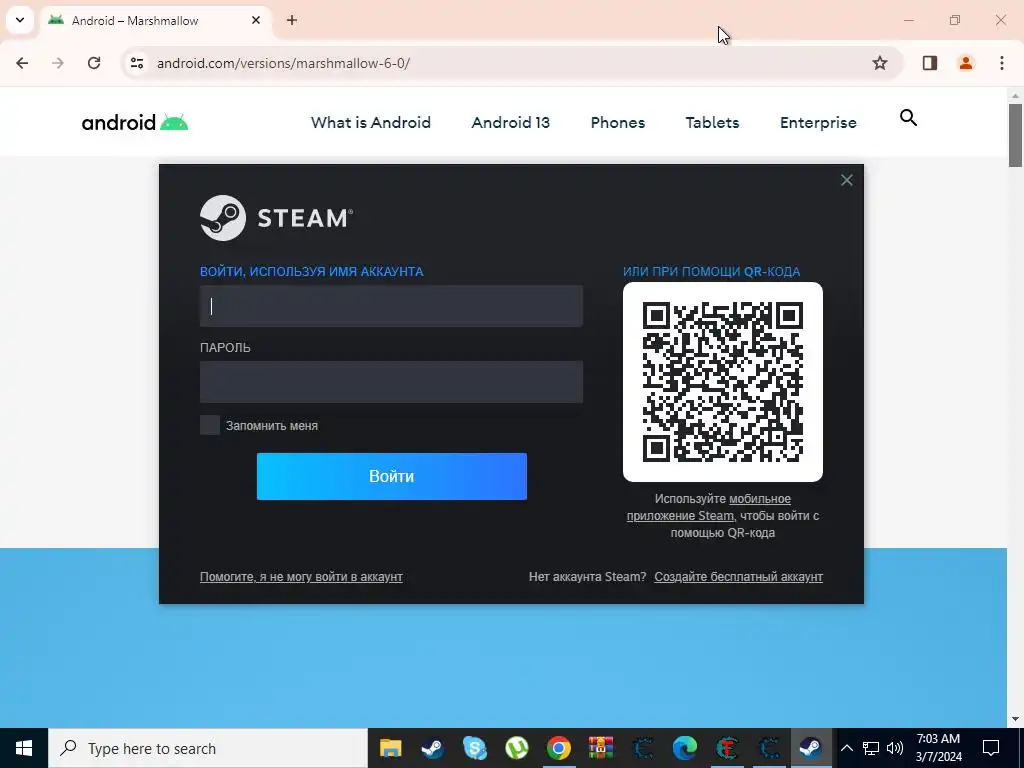Open Помогите, я не могу войти link

tap(301, 577)
